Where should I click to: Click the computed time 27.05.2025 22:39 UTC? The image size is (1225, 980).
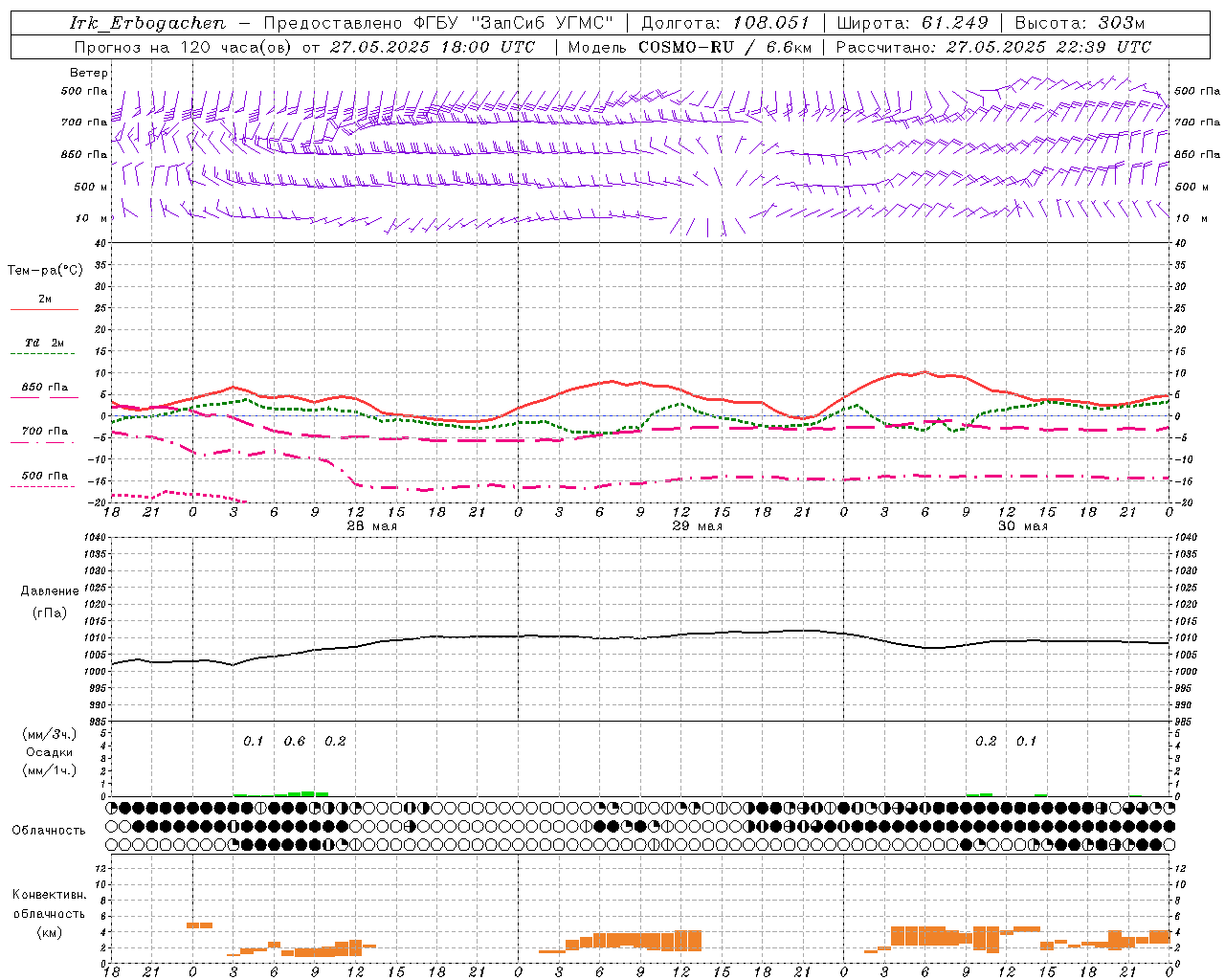tap(1049, 47)
